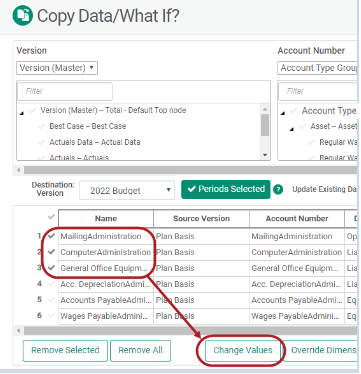
Task: Select Actuals Data – Actual Data tree item
Action: tap(95, 142)
